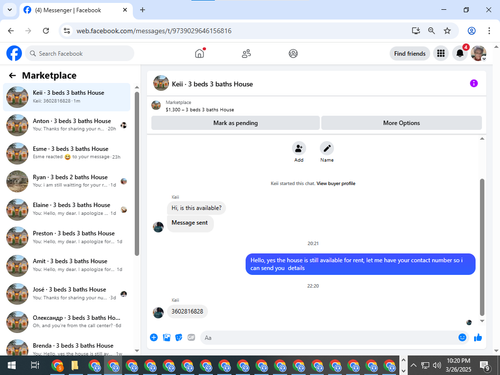Click the blue reply message bubble
The image size is (500, 375).
tap(360, 264)
